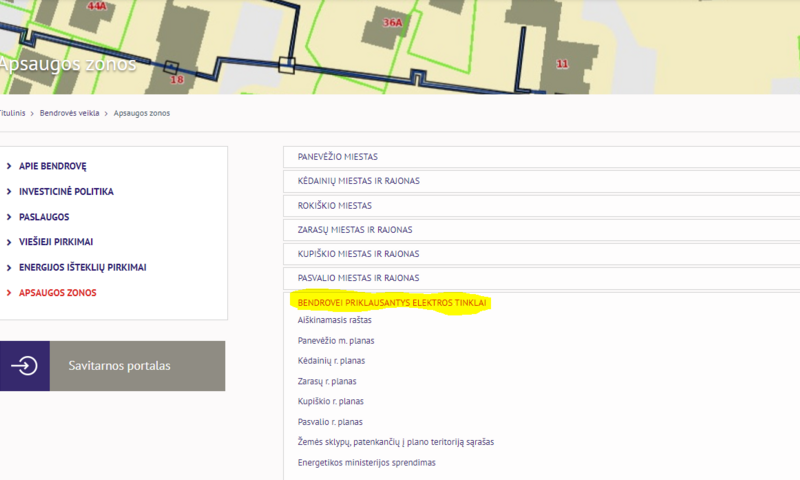Click building label 44A on the map
800x480 pixels.
click(x=97, y=6)
